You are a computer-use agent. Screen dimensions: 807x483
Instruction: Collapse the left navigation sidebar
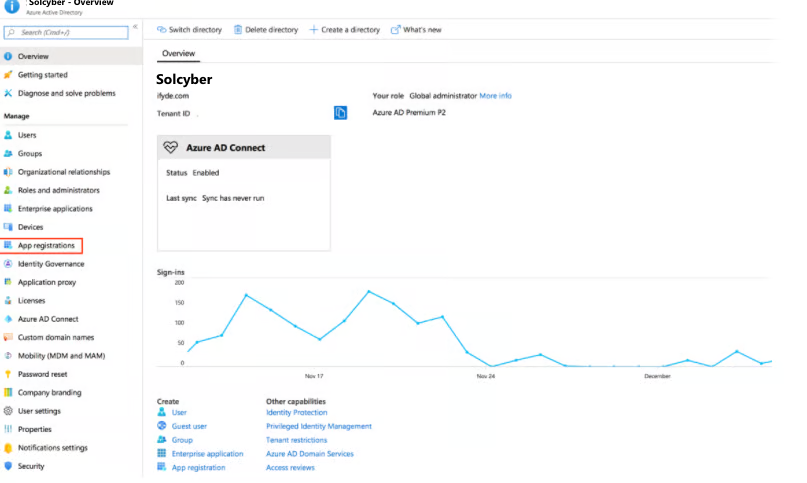[135, 26]
